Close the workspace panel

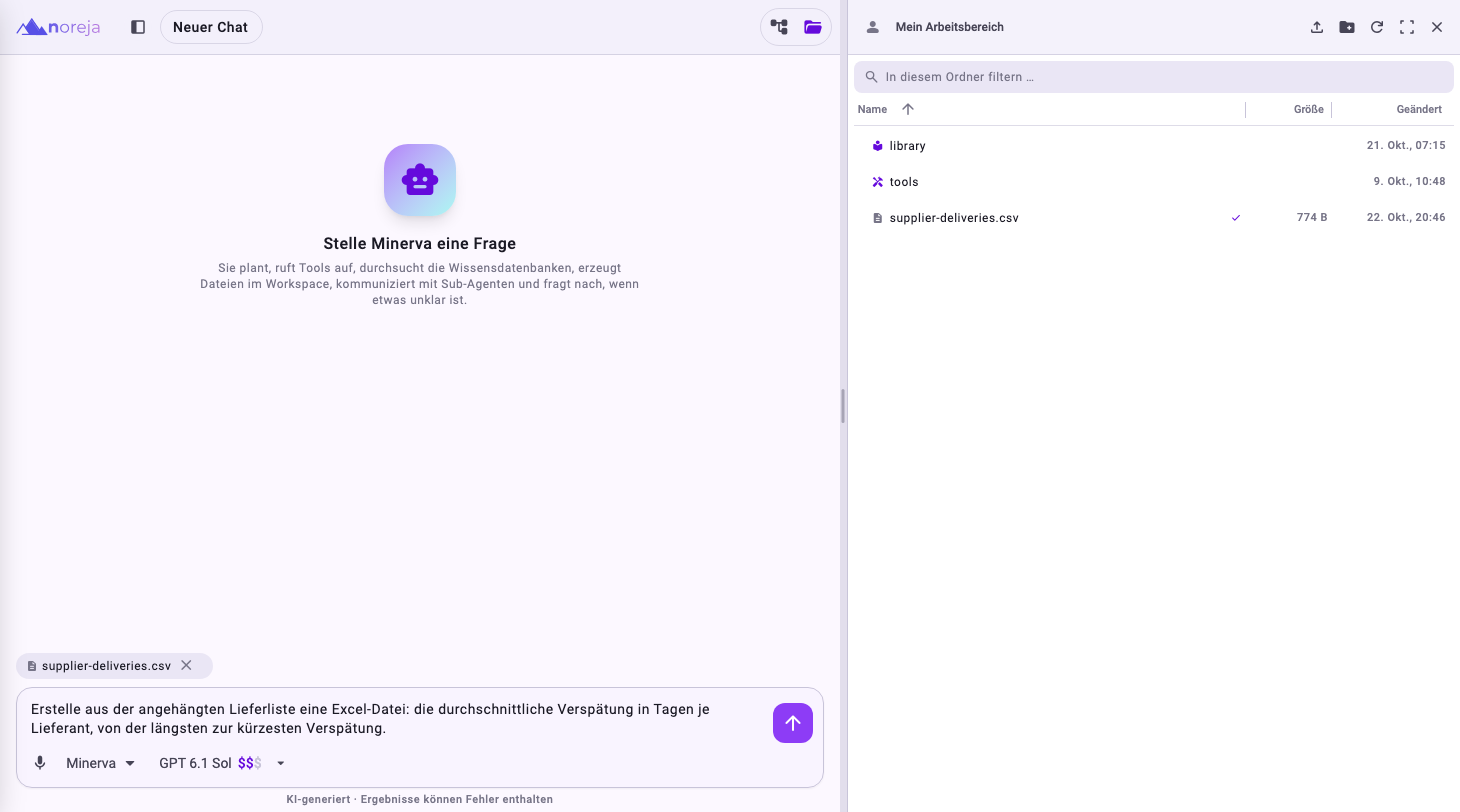[1437, 27]
